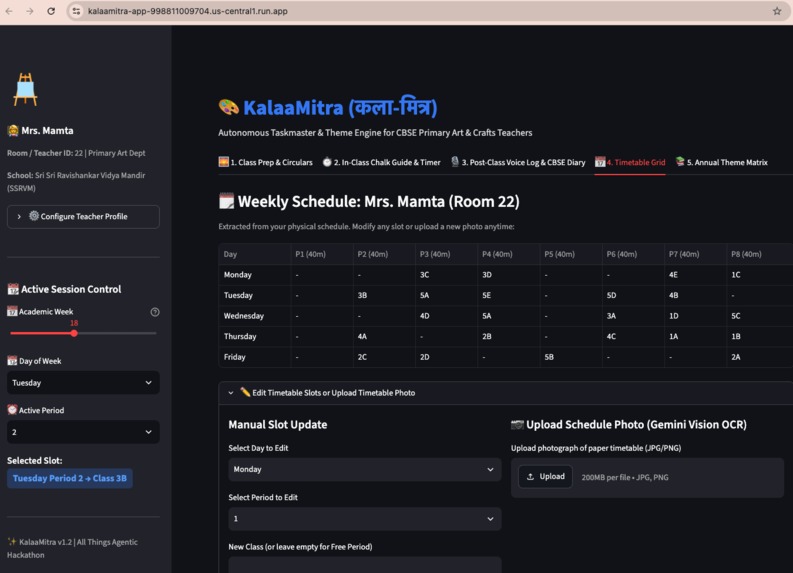Open the Select Period to Edit dropdown
The image size is (793, 573).
(x=365, y=519)
